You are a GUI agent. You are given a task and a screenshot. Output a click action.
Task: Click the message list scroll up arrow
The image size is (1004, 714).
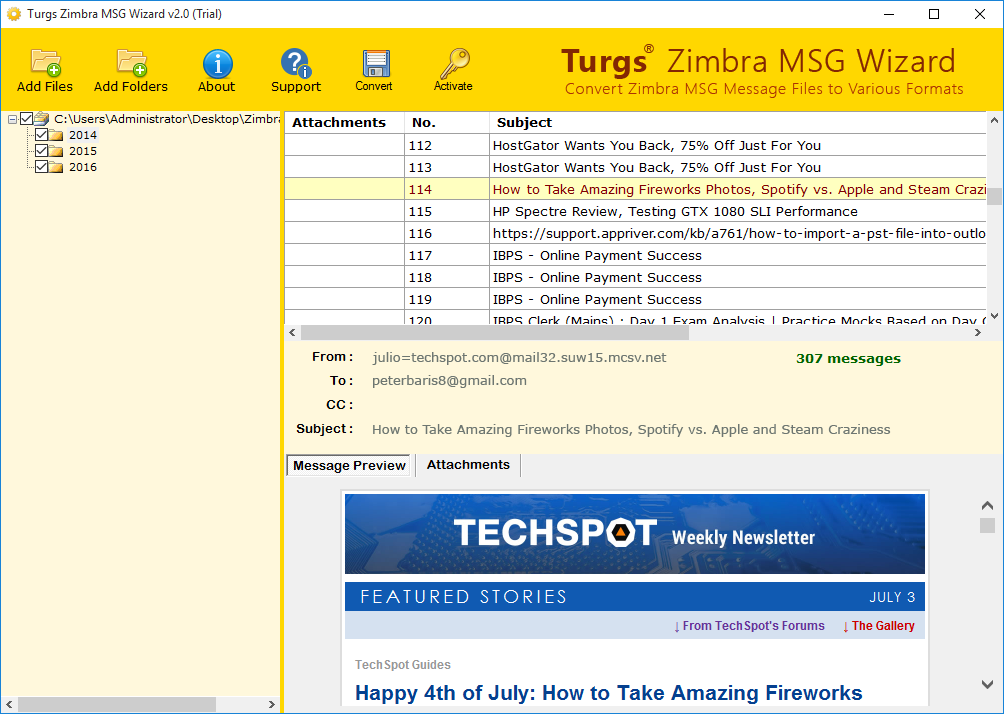coord(994,120)
